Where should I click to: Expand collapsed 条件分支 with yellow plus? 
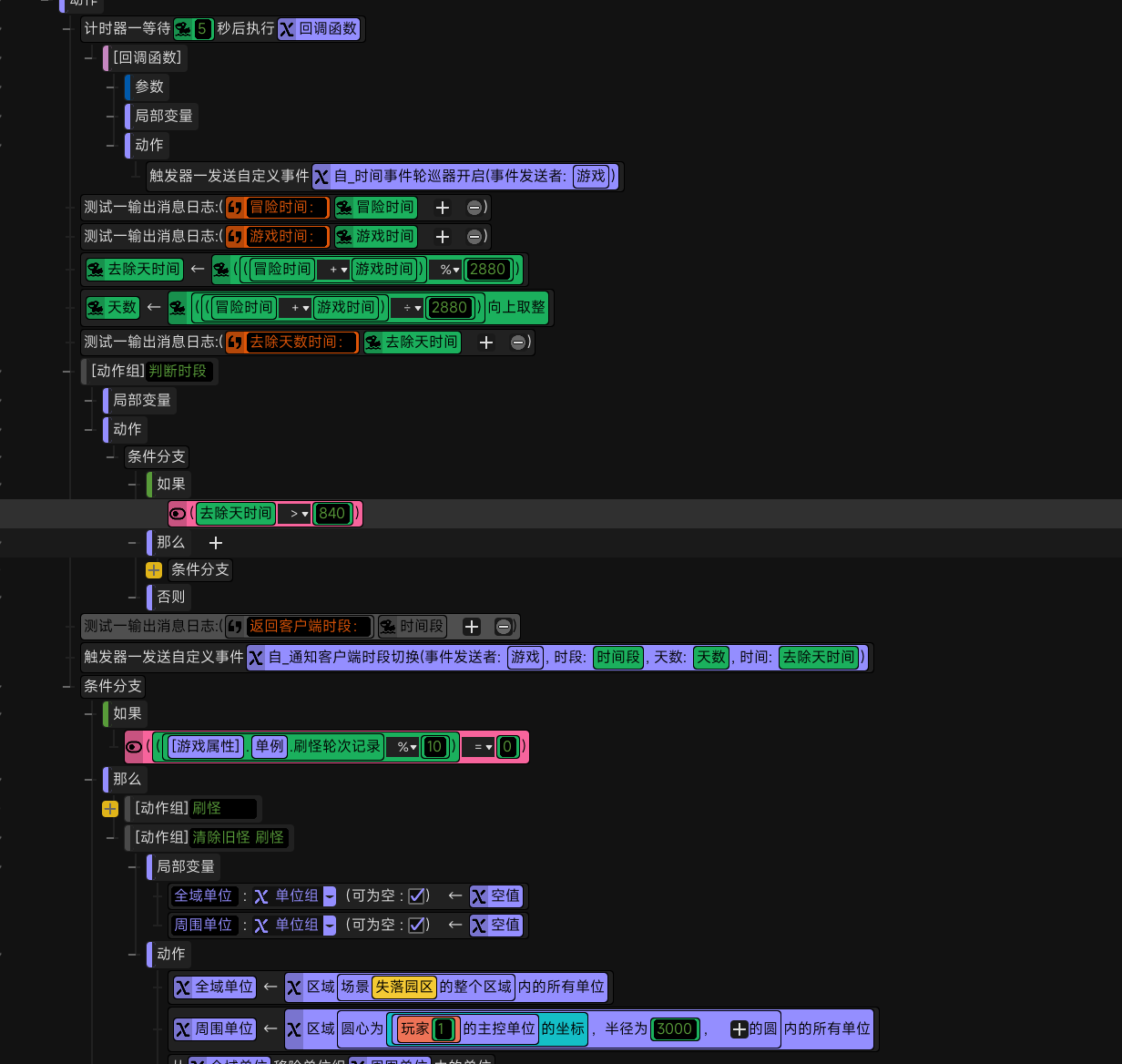(x=154, y=570)
